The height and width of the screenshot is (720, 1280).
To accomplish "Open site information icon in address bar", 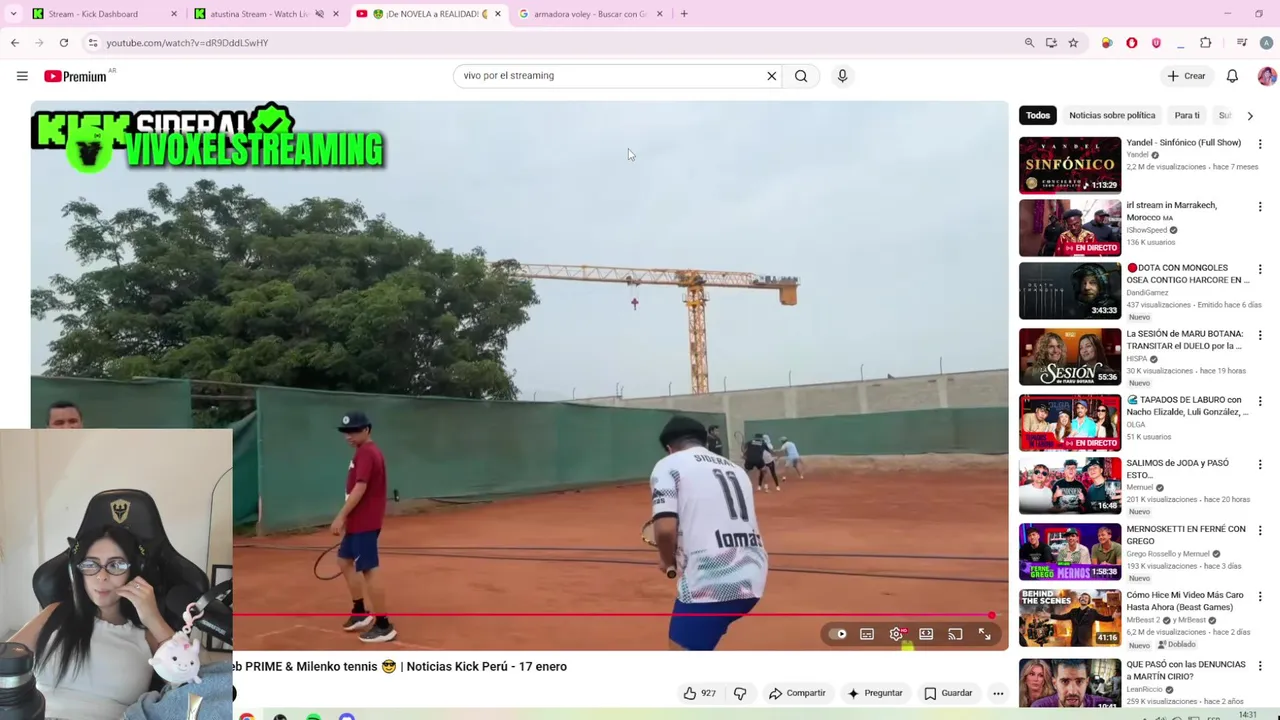I will 93,43.
